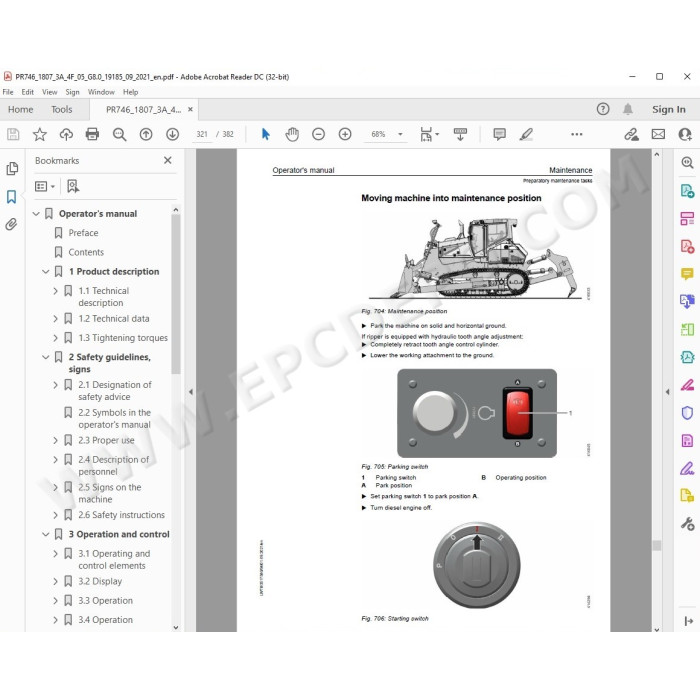700x700 pixels.
Task: Click bookmarks scrollbar down arrow
Action: point(176,627)
